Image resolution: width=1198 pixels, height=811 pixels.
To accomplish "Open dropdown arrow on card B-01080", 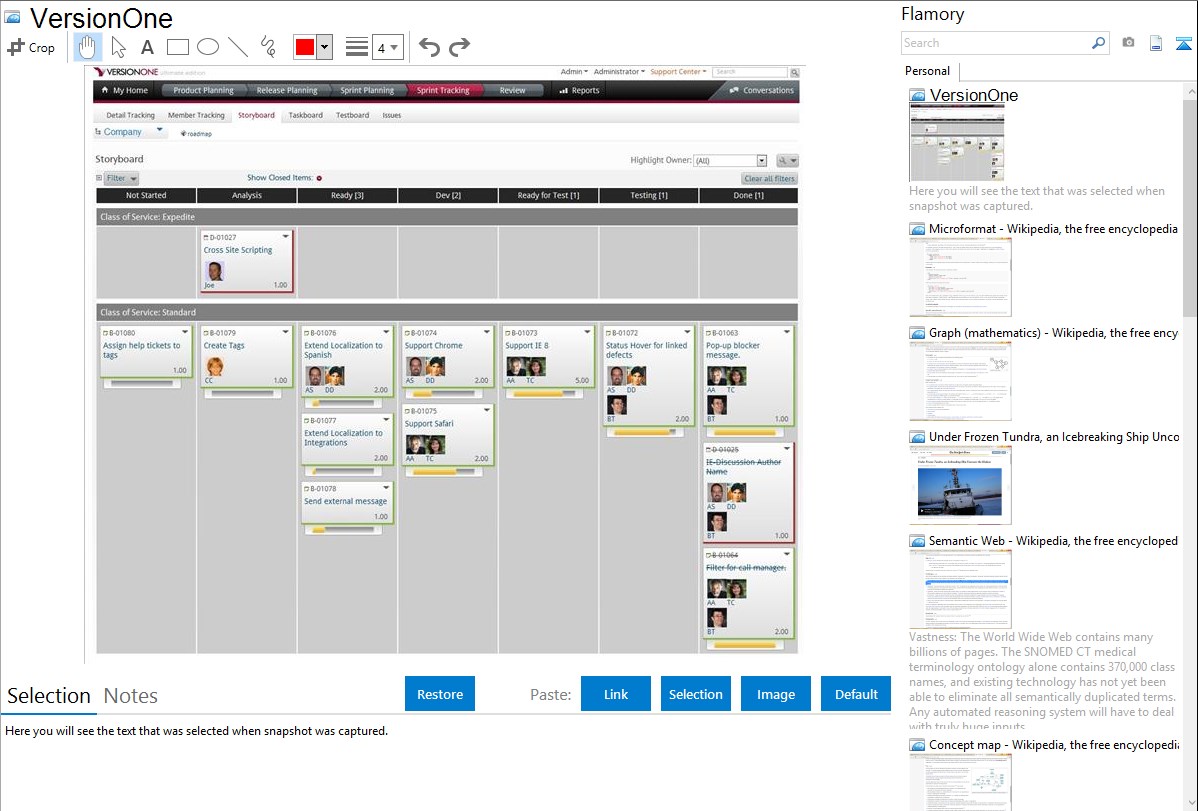I will 185,332.
